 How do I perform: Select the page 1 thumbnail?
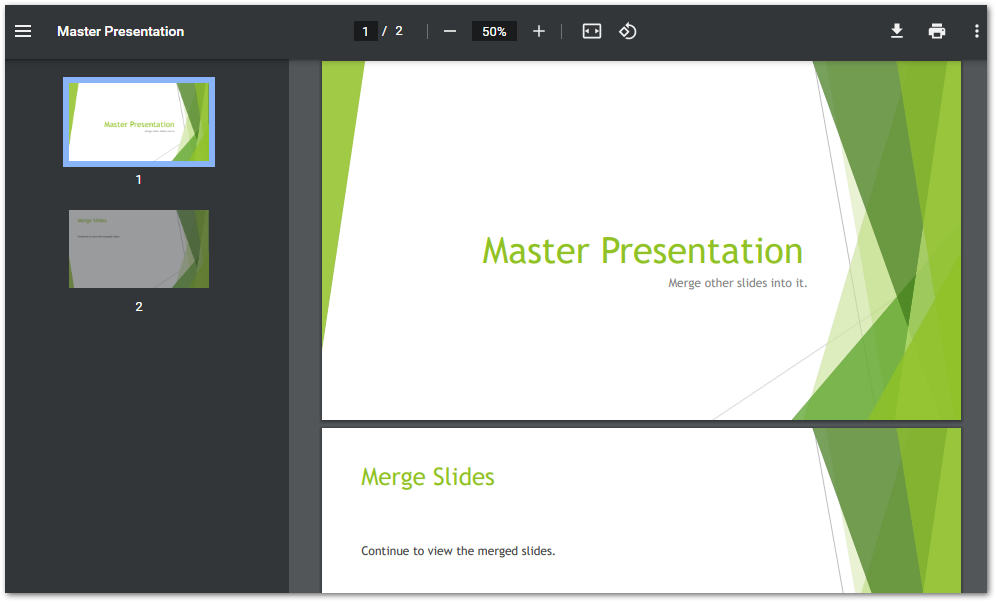[x=139, y=122]
